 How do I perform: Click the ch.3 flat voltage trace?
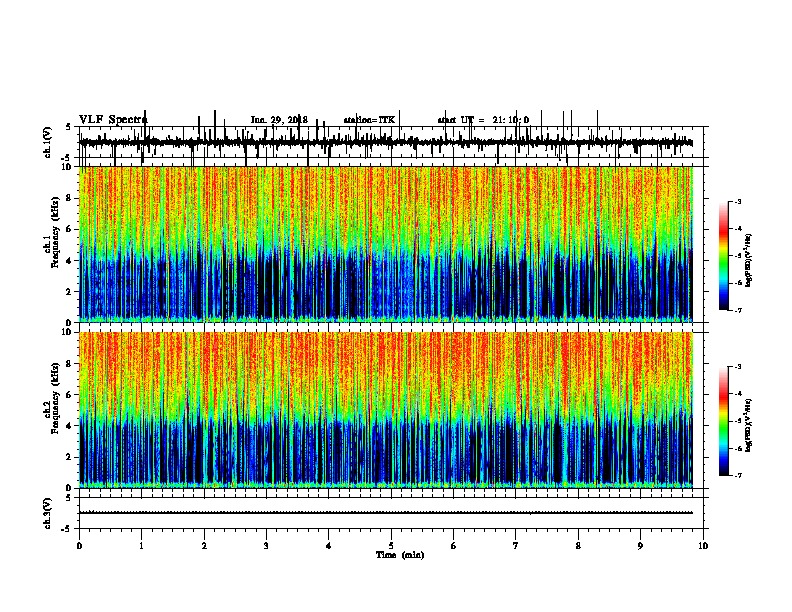coord(386,513)
